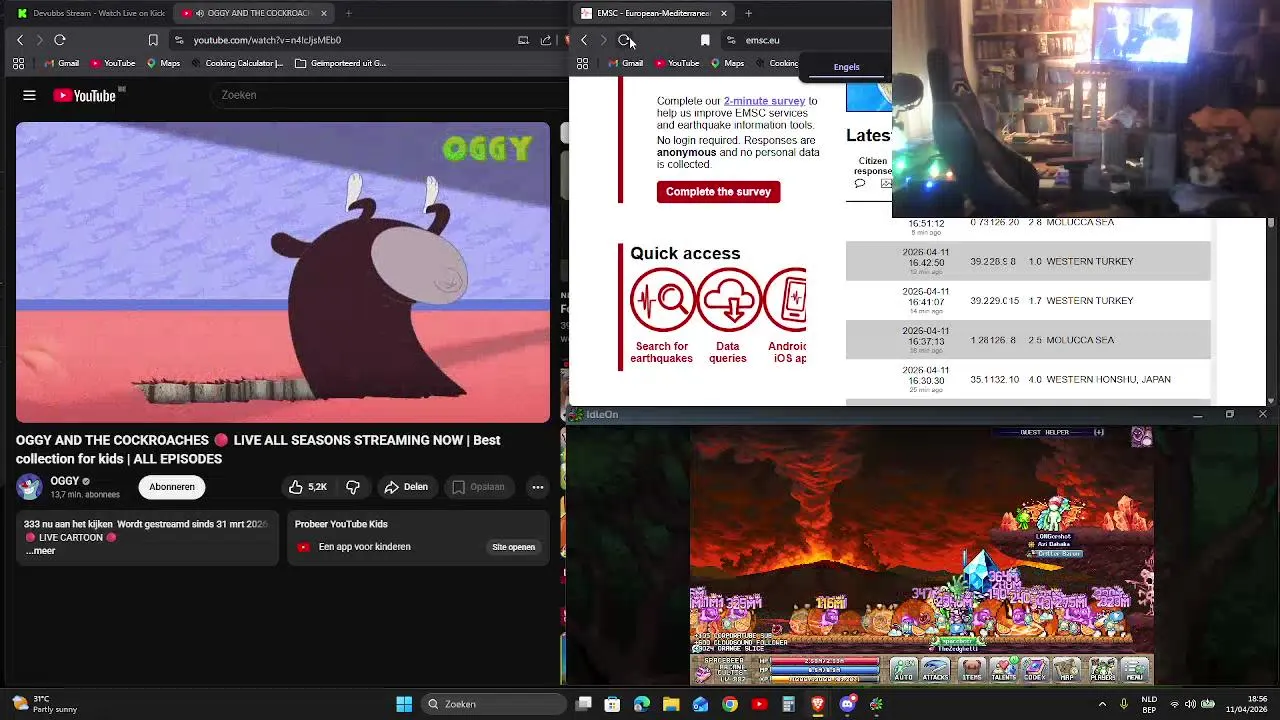1280x720 pixels.
Task: Open the 31°C weather widget
Action: (45, 704)
